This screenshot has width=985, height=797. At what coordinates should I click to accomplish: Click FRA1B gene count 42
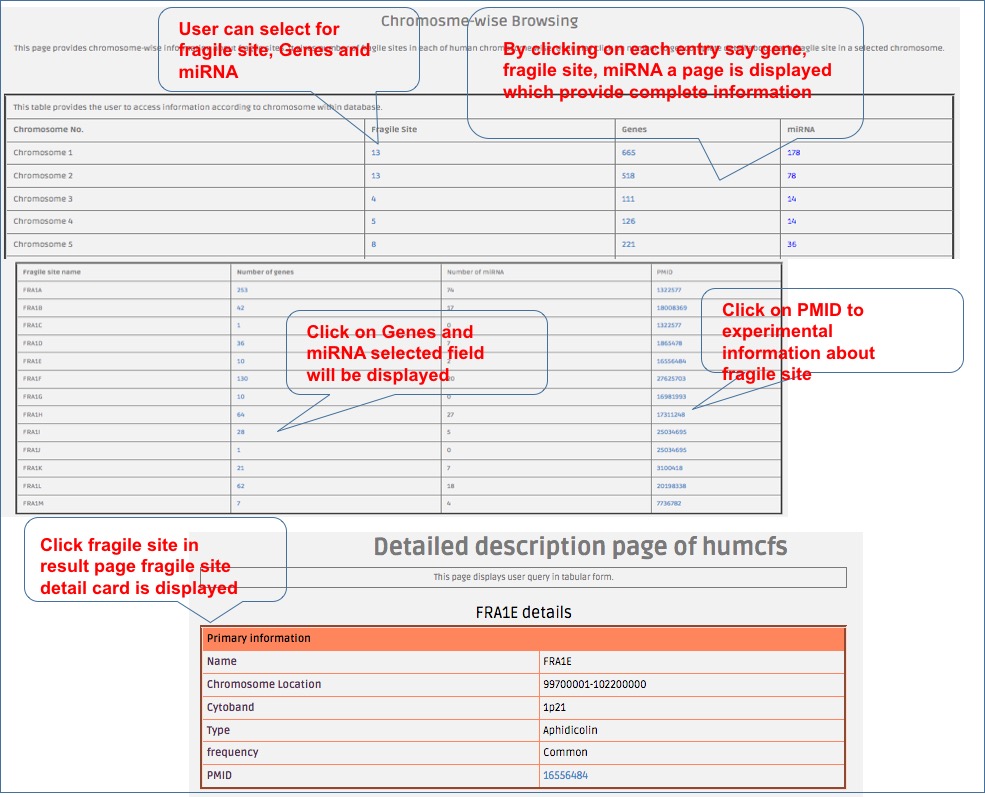point(240,308)
